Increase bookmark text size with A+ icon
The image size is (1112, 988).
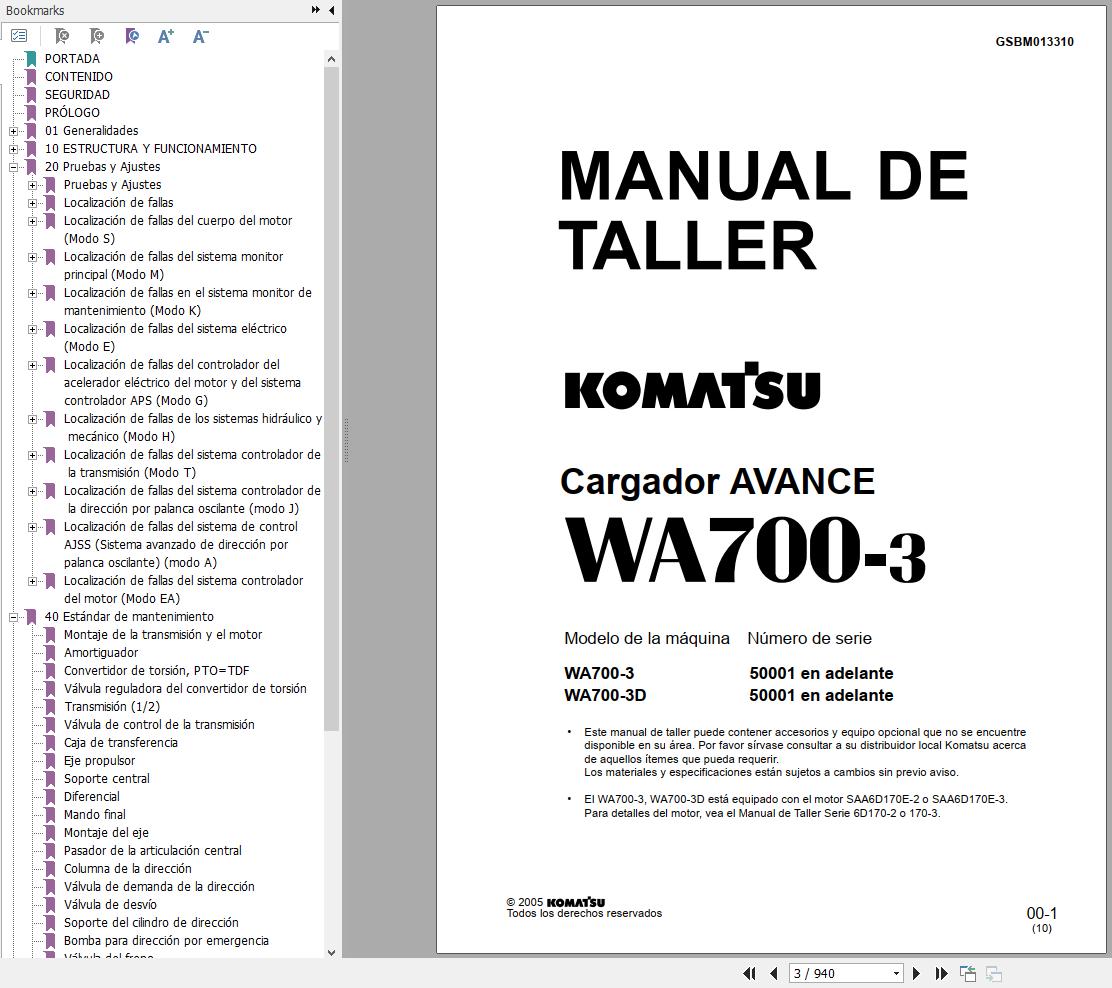click(x=165, y=35)
